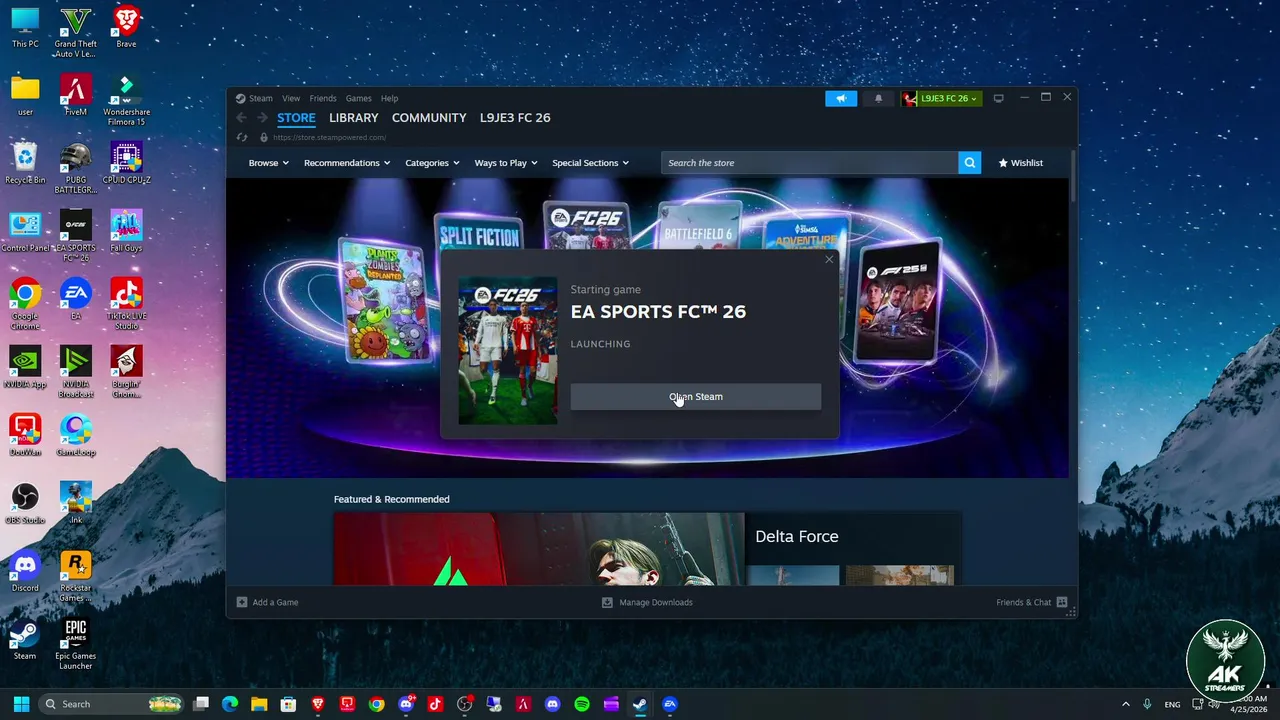Open the View menu
This screenshot has width=1280, height=720.
(291, 98)
